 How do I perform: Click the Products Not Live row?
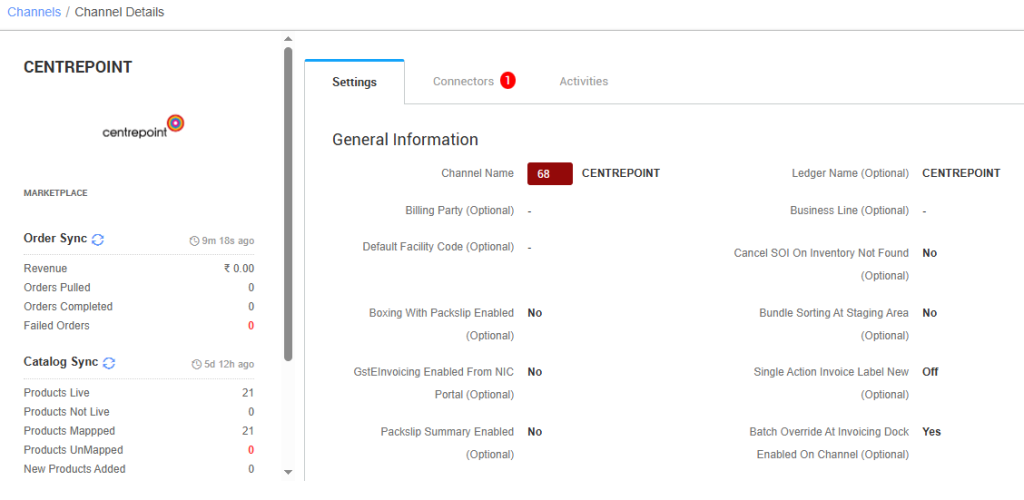tap(139, 412)
